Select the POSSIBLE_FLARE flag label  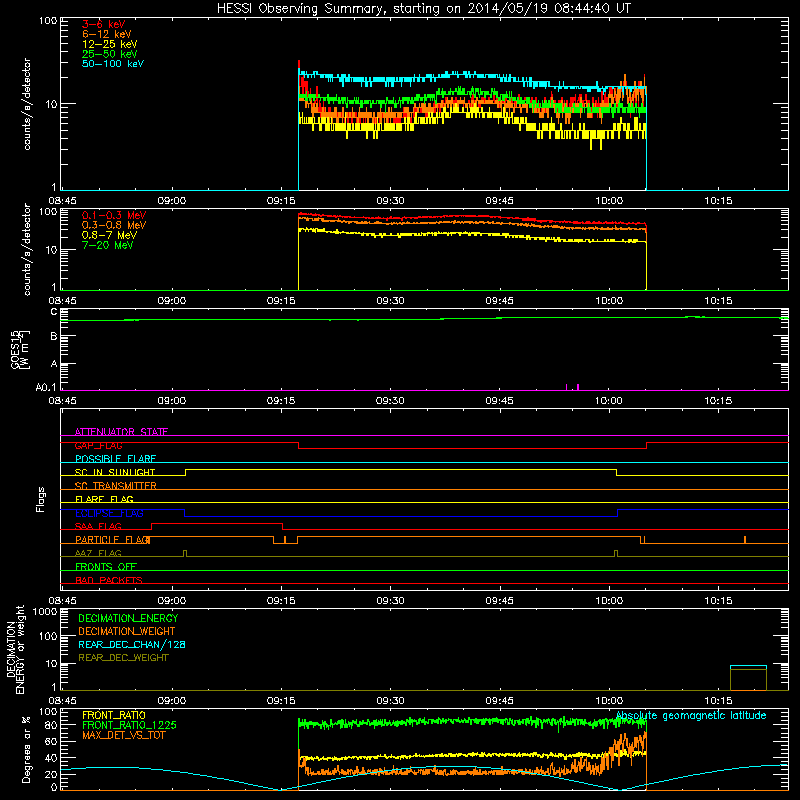[115, 459]
